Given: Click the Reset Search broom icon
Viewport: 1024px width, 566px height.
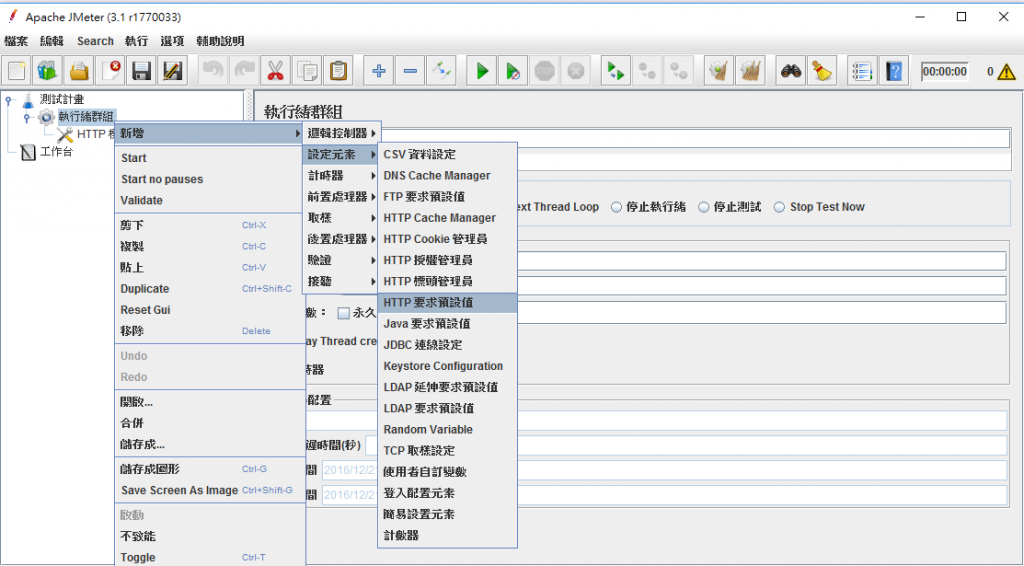Looking at the screenshot, I should click(x=822, y=71).
